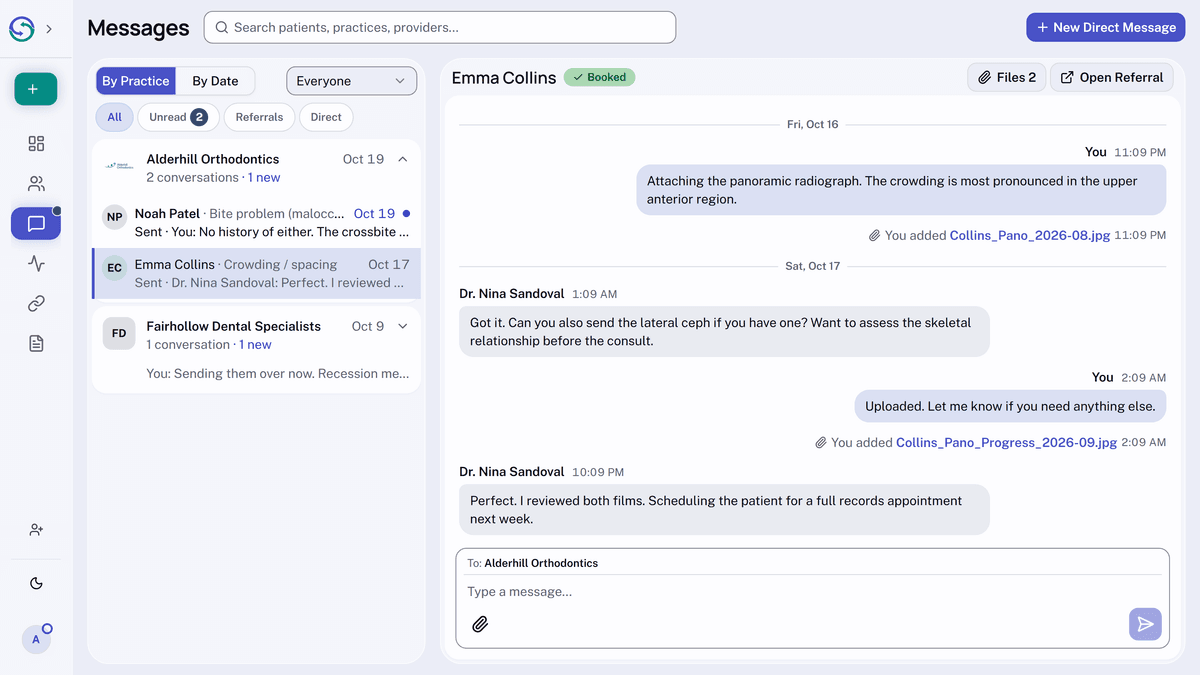Open the dashboard grid icon

point(36,144)
